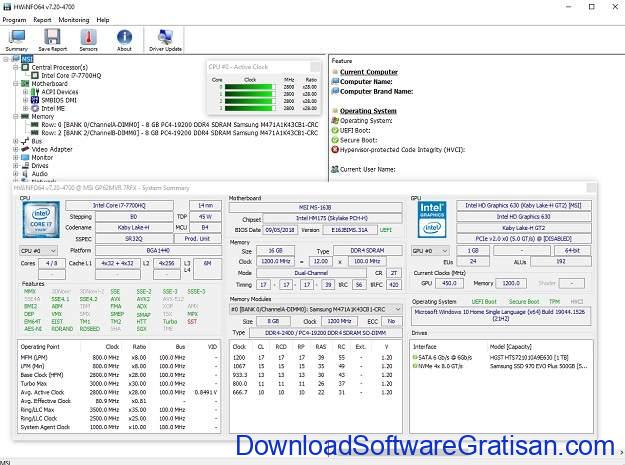Select the Intel ME tree item
The width and height of the screenshot is (625, 465).
point(53,108)
